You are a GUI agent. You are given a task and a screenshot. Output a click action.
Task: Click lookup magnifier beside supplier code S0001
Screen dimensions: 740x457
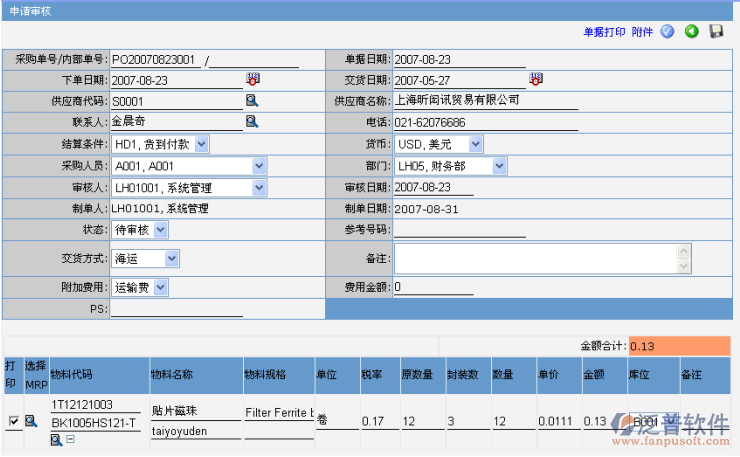pyautogui.click(x=252, y=101)
